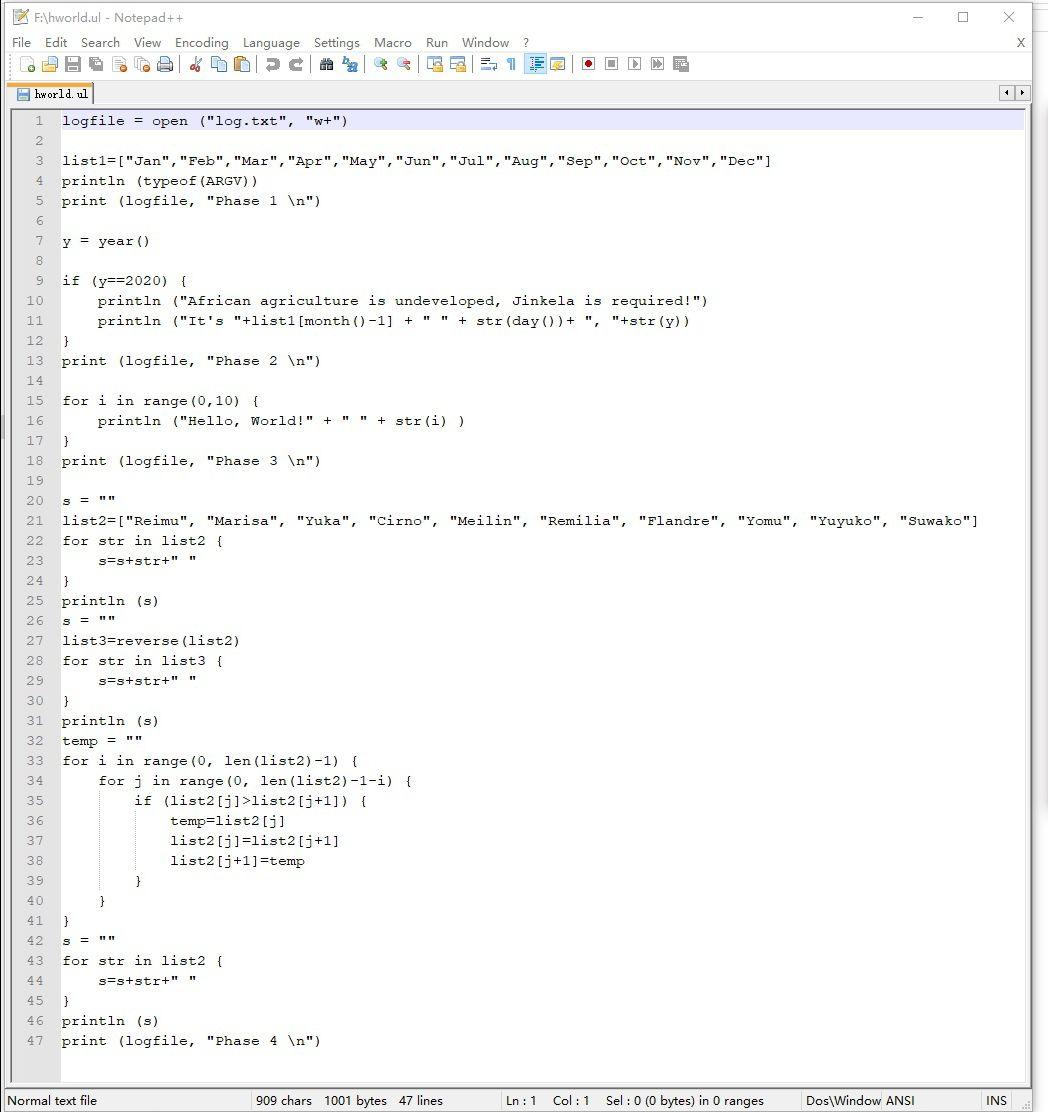The width and height of the screenshot is (1048, 1112).
Task: Redo action with Redo arrow
Action: [x=296, y=65]
